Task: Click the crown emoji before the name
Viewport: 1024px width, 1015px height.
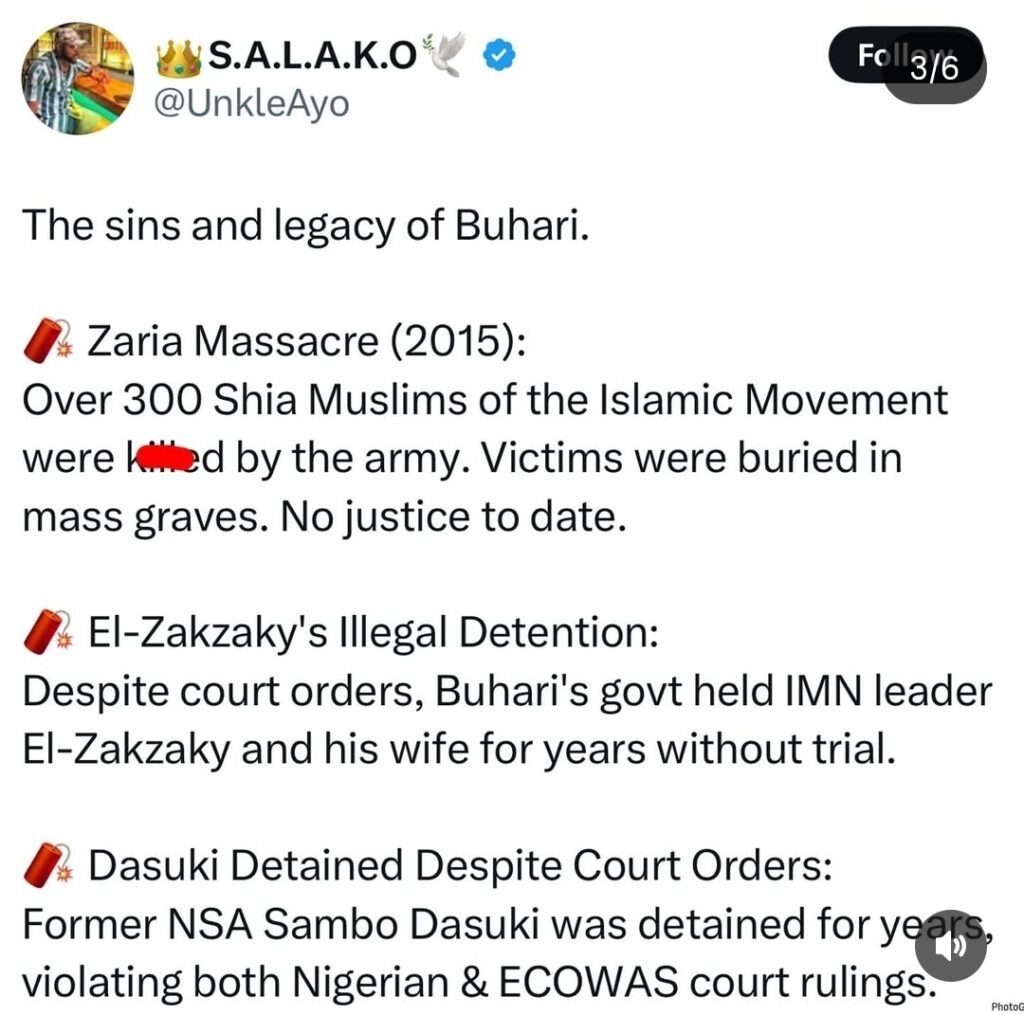Action: pos(180,58)
